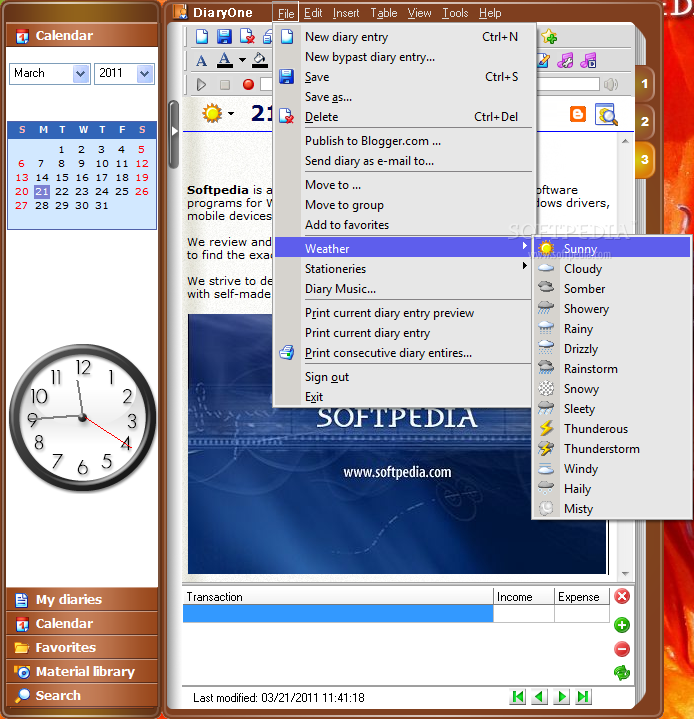Open Search sidebar section
The width and height of the screenshot is (694, 719).
point(82,695)
